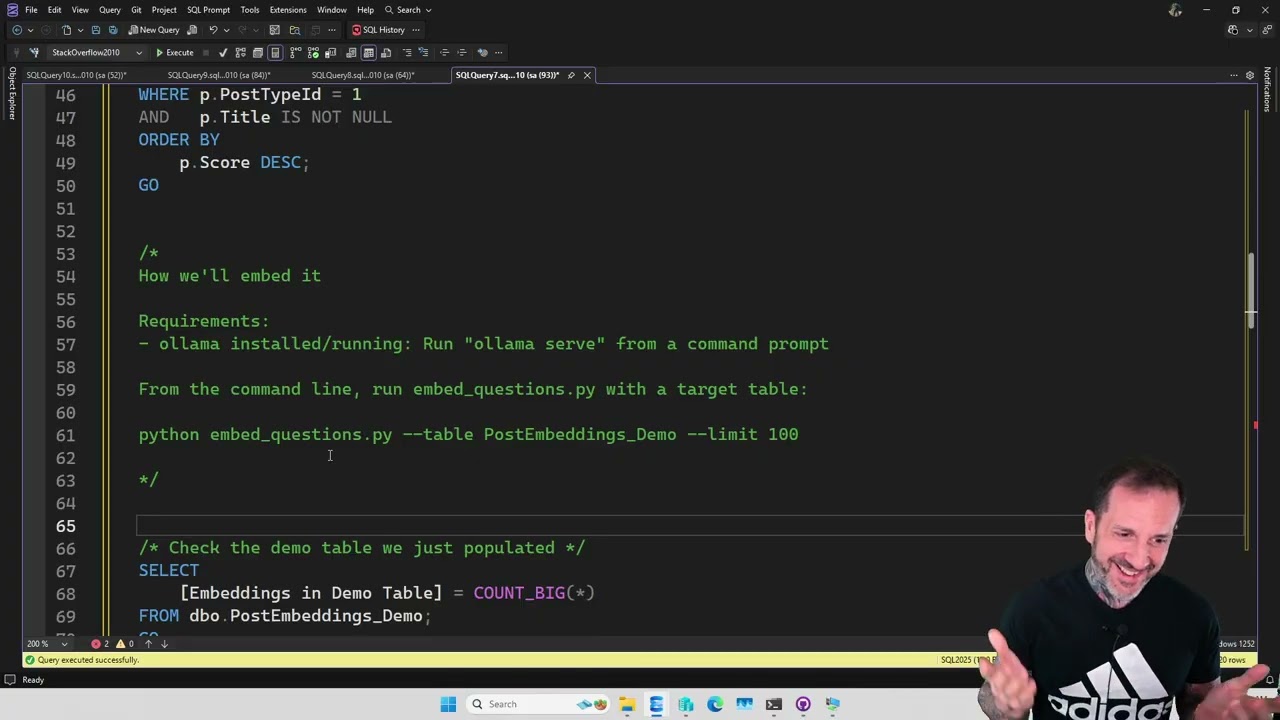Click the Display Estimated Execution Plan icon
Image resolution: width=1280 pixels, height=720 pixels.
pos(240,52)
